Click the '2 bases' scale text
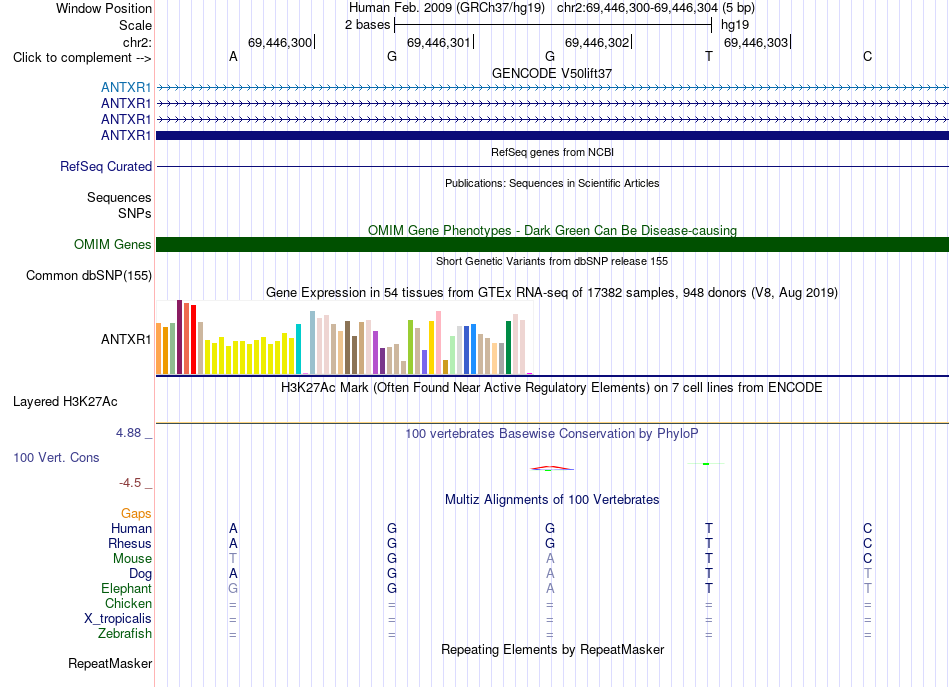The width and height of the screenshot is (950, 687). 367,25
